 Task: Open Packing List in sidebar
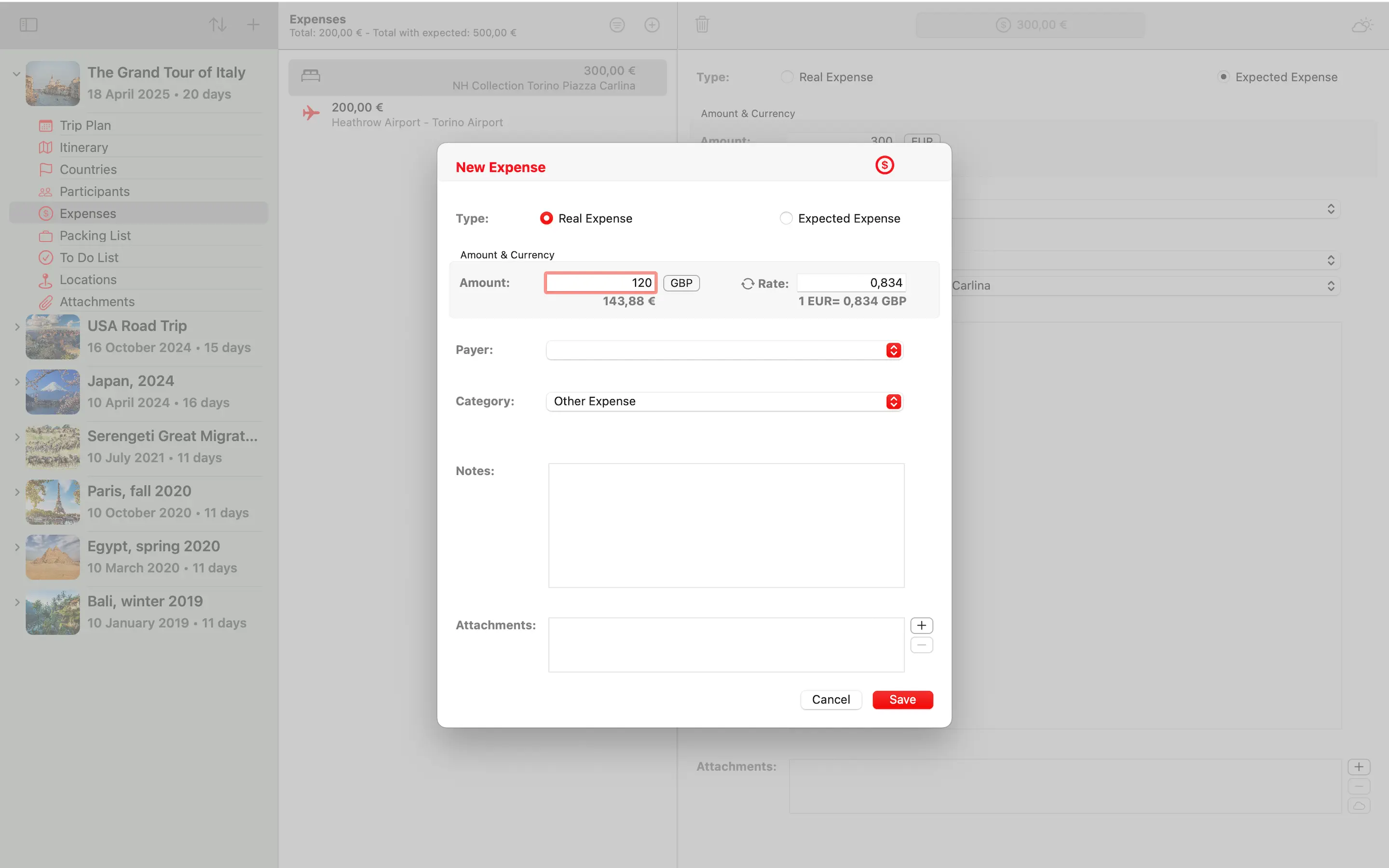point(95,235)
